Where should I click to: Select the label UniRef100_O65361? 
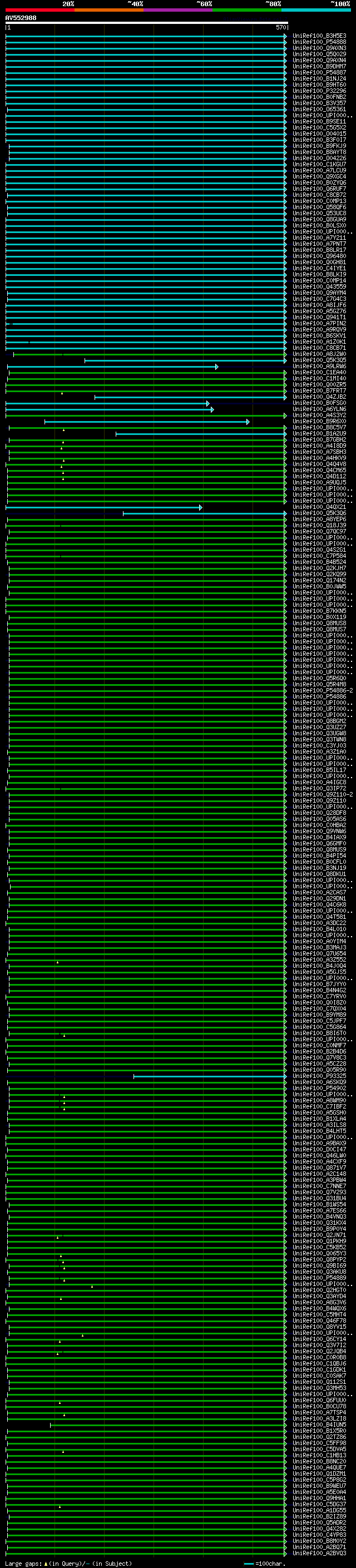tap(319, 110)
